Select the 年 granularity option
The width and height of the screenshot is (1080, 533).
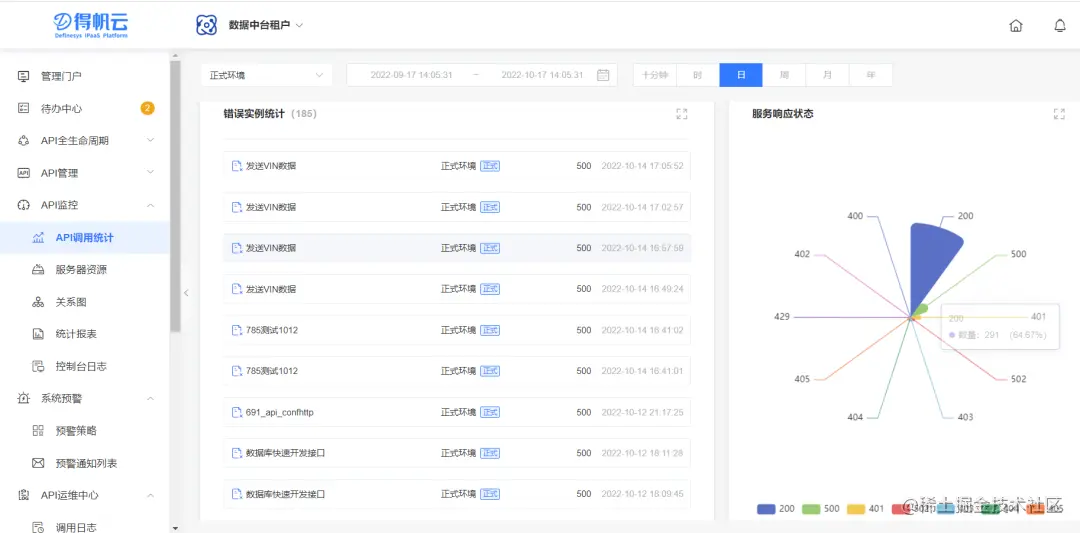pos(871,75)
